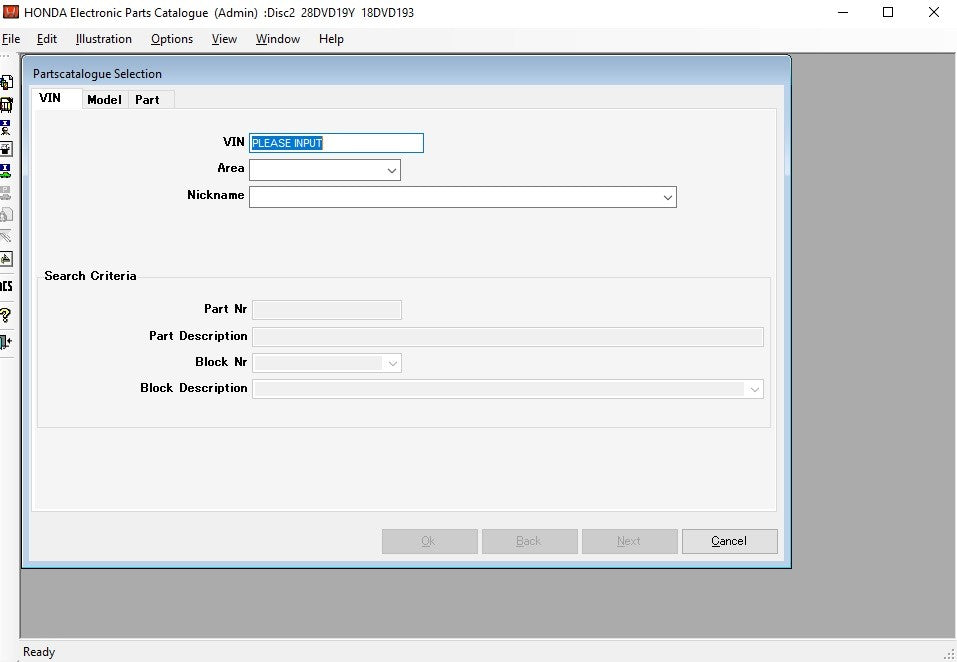The image size is (957, 662).
Task: Switch to the Part tab
Action: click(x=147, y=100)
